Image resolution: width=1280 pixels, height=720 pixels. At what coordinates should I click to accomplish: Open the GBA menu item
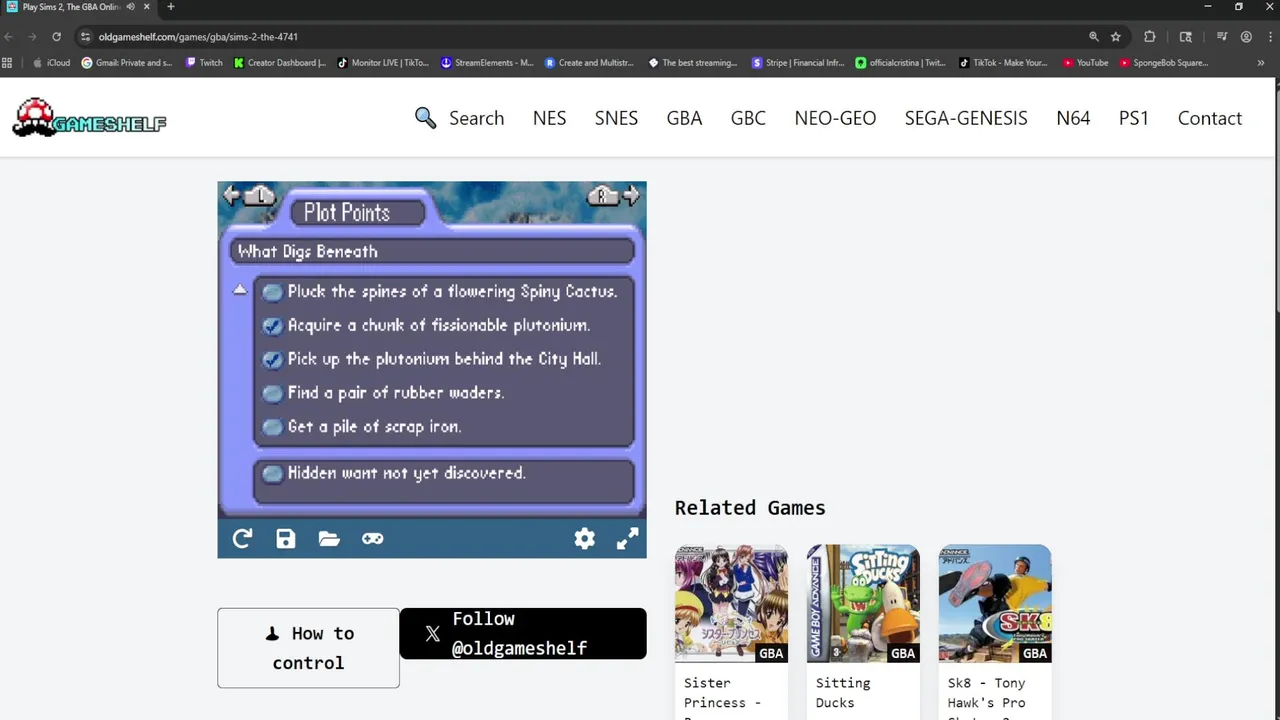coord(684,118)
